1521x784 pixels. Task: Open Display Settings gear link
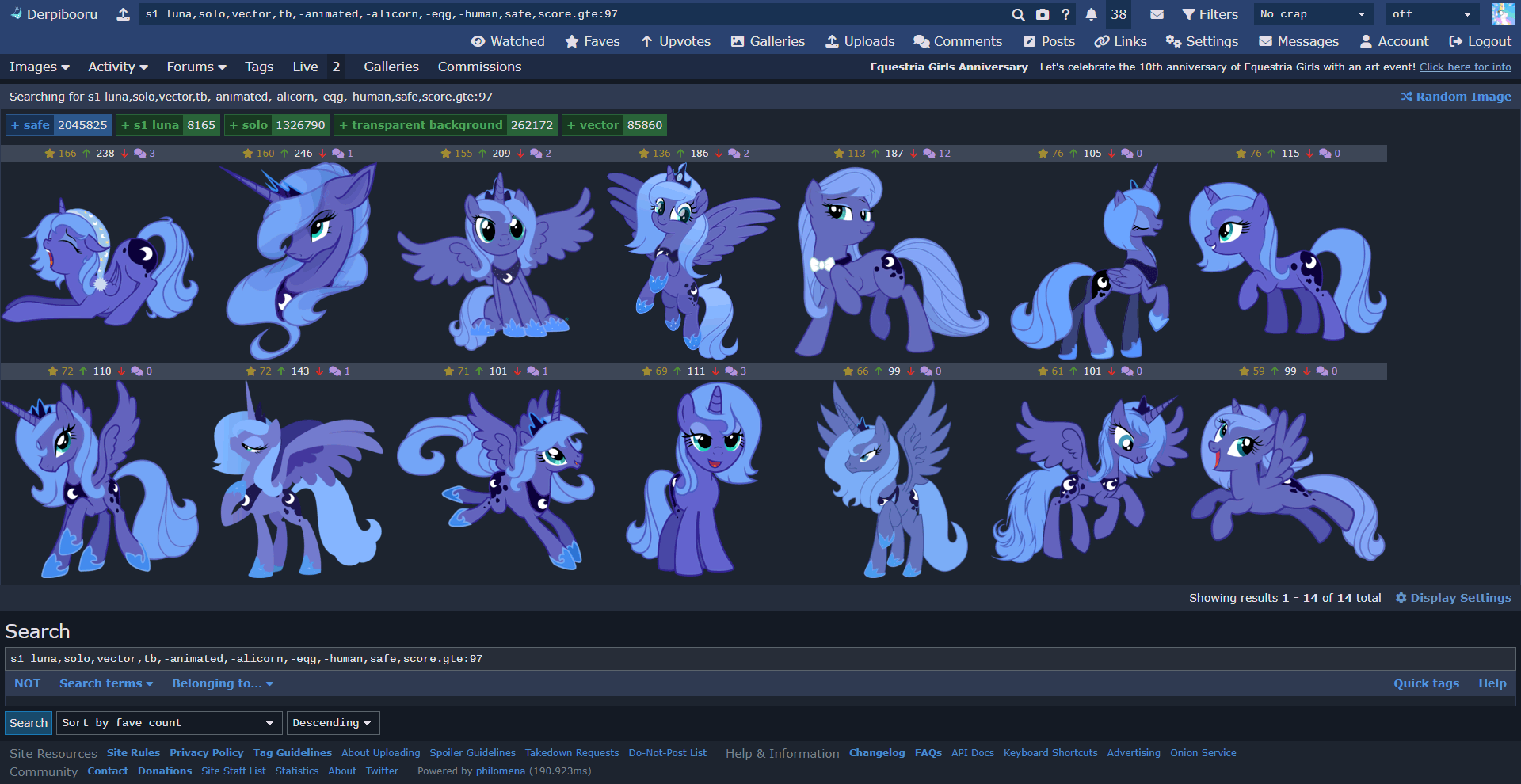[1453, 598]
